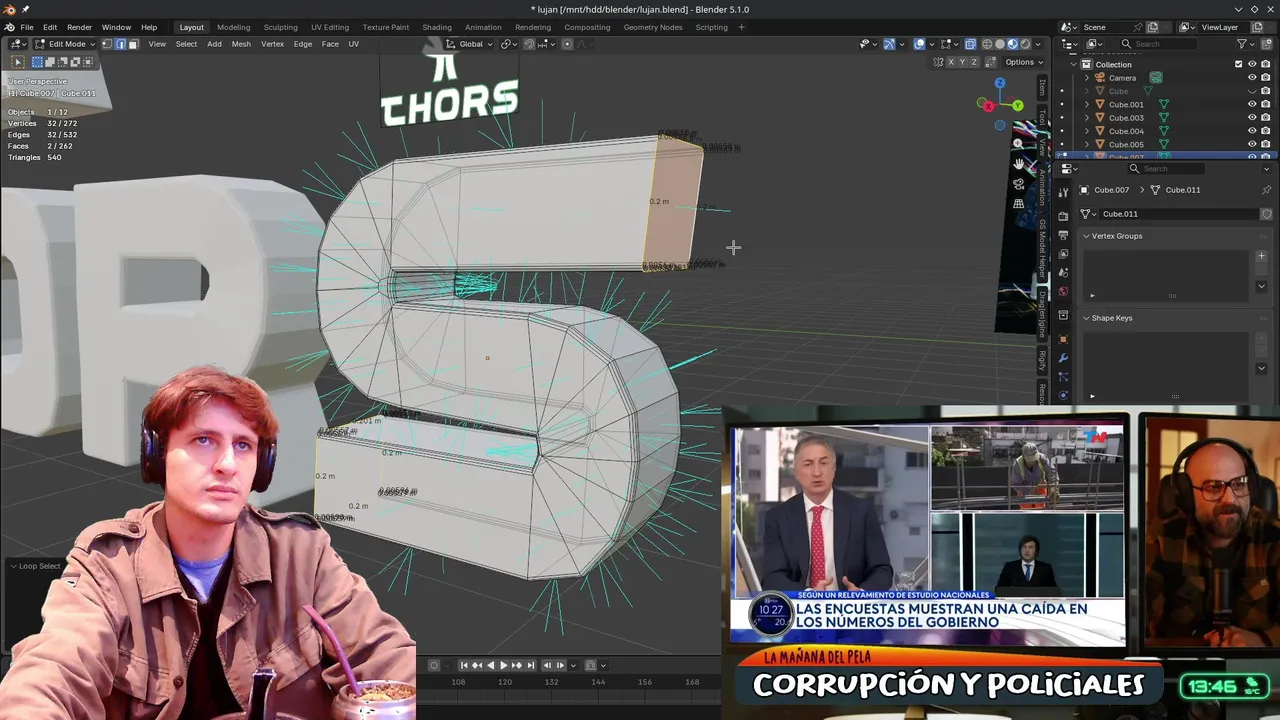Screen dimensions: 1280x720
Task: Expand the Camera tree item
Action: (x=1087, y=78)
